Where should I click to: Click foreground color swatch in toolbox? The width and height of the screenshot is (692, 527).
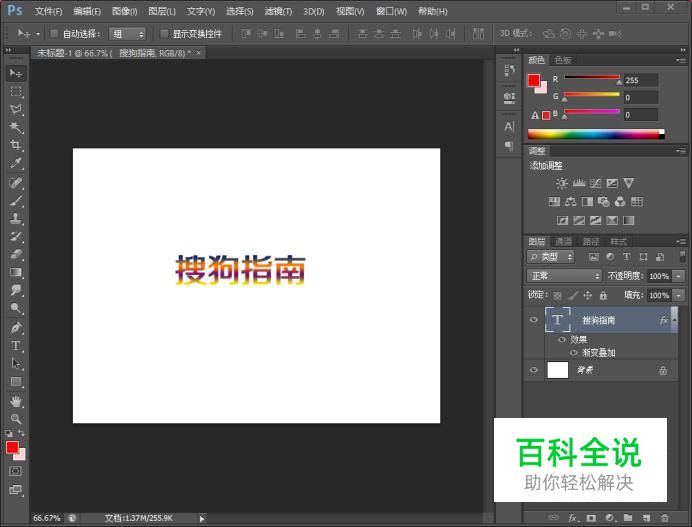point(12,448)
